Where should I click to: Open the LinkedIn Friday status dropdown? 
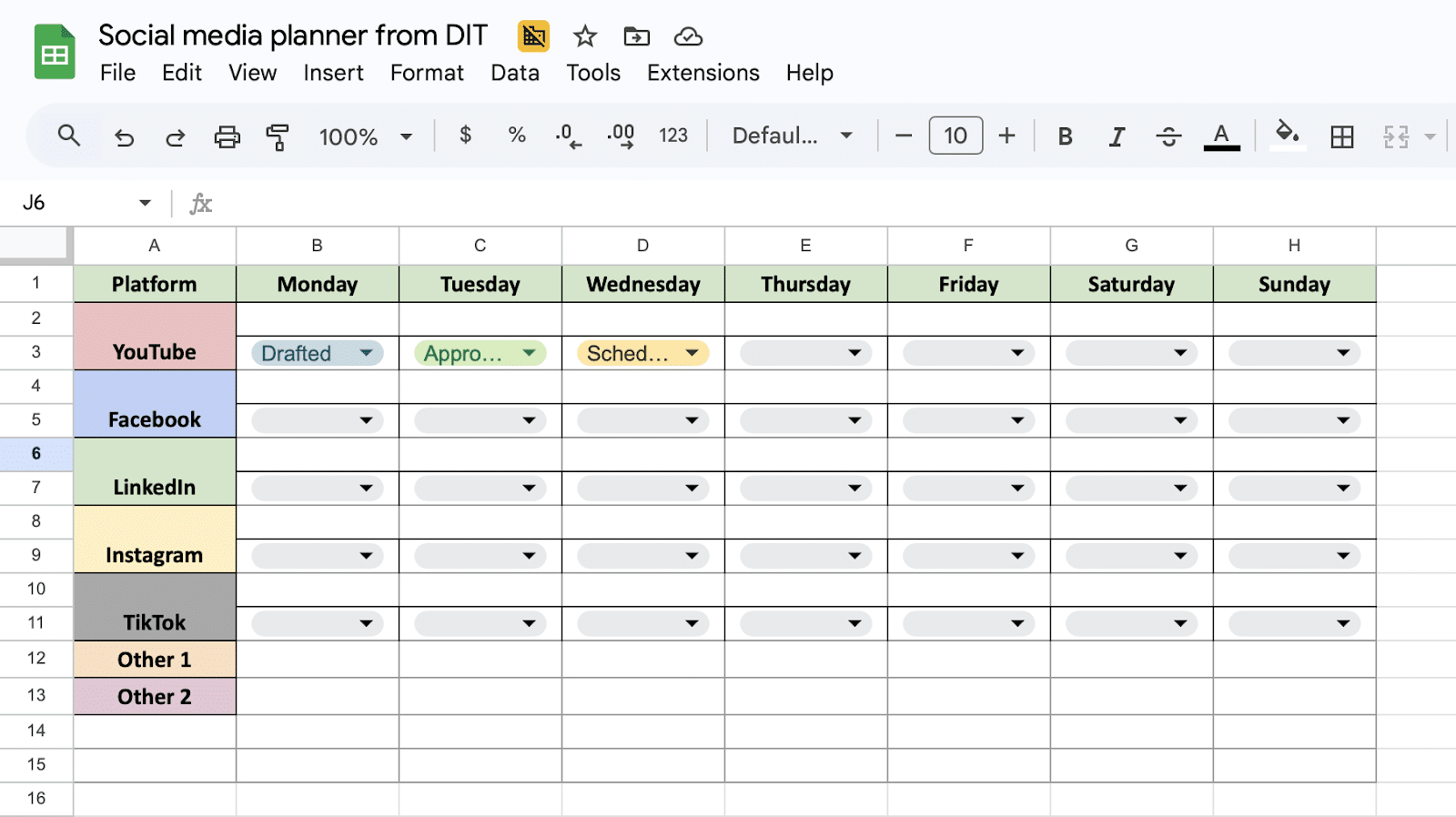pos(969,488)
